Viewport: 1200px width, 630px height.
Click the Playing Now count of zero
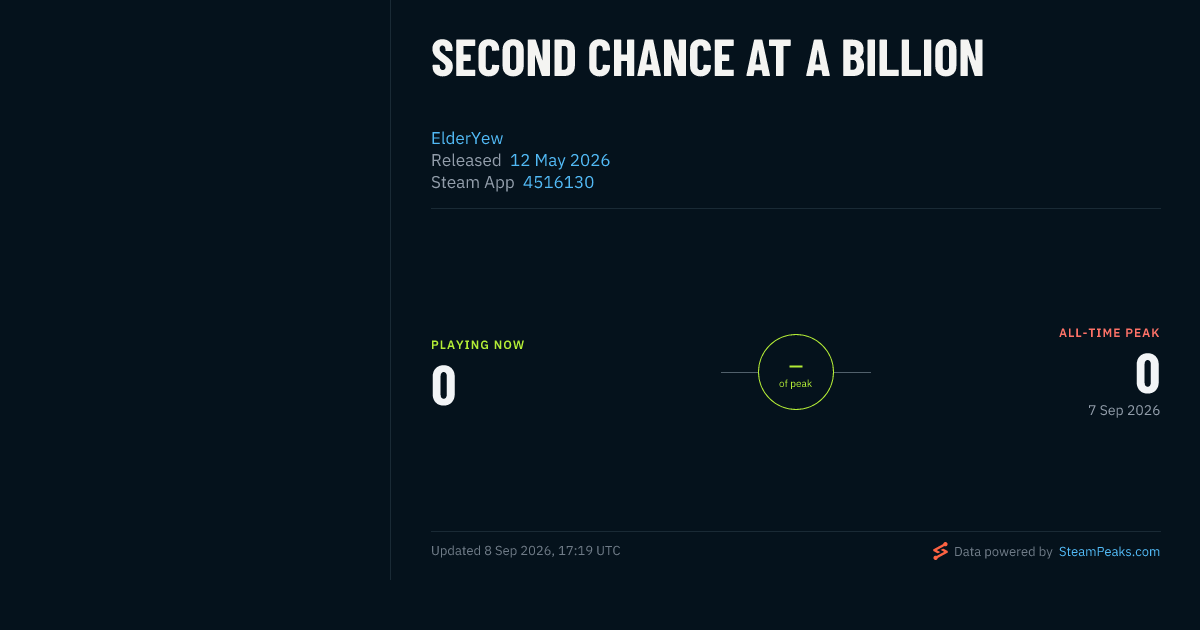tap(444, 386)
